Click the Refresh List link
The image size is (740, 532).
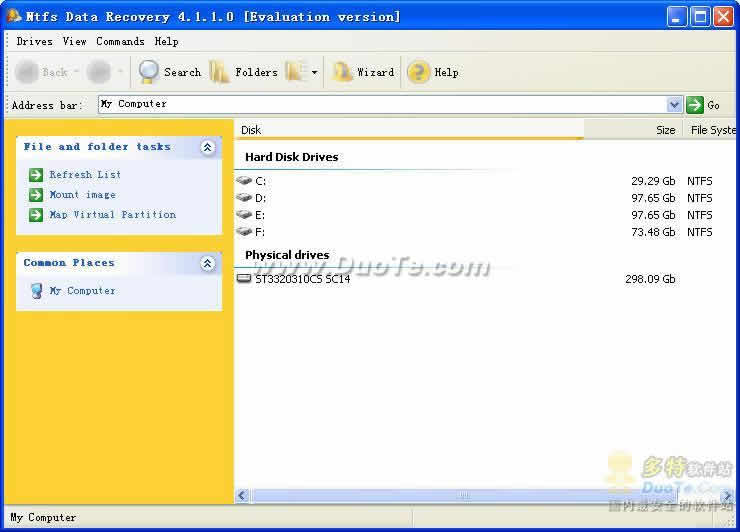point(85,175)
